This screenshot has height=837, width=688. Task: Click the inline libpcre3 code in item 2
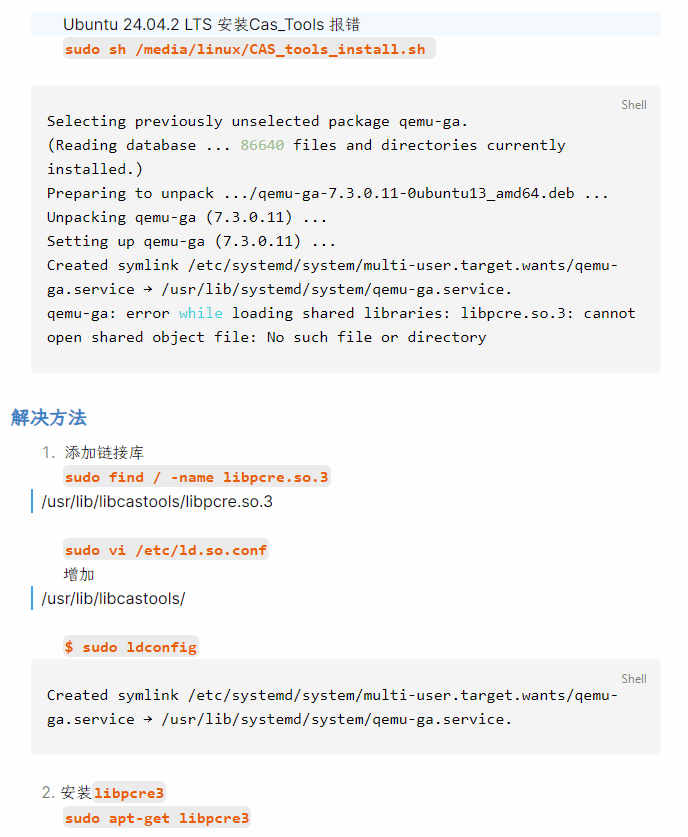[129, 793]
